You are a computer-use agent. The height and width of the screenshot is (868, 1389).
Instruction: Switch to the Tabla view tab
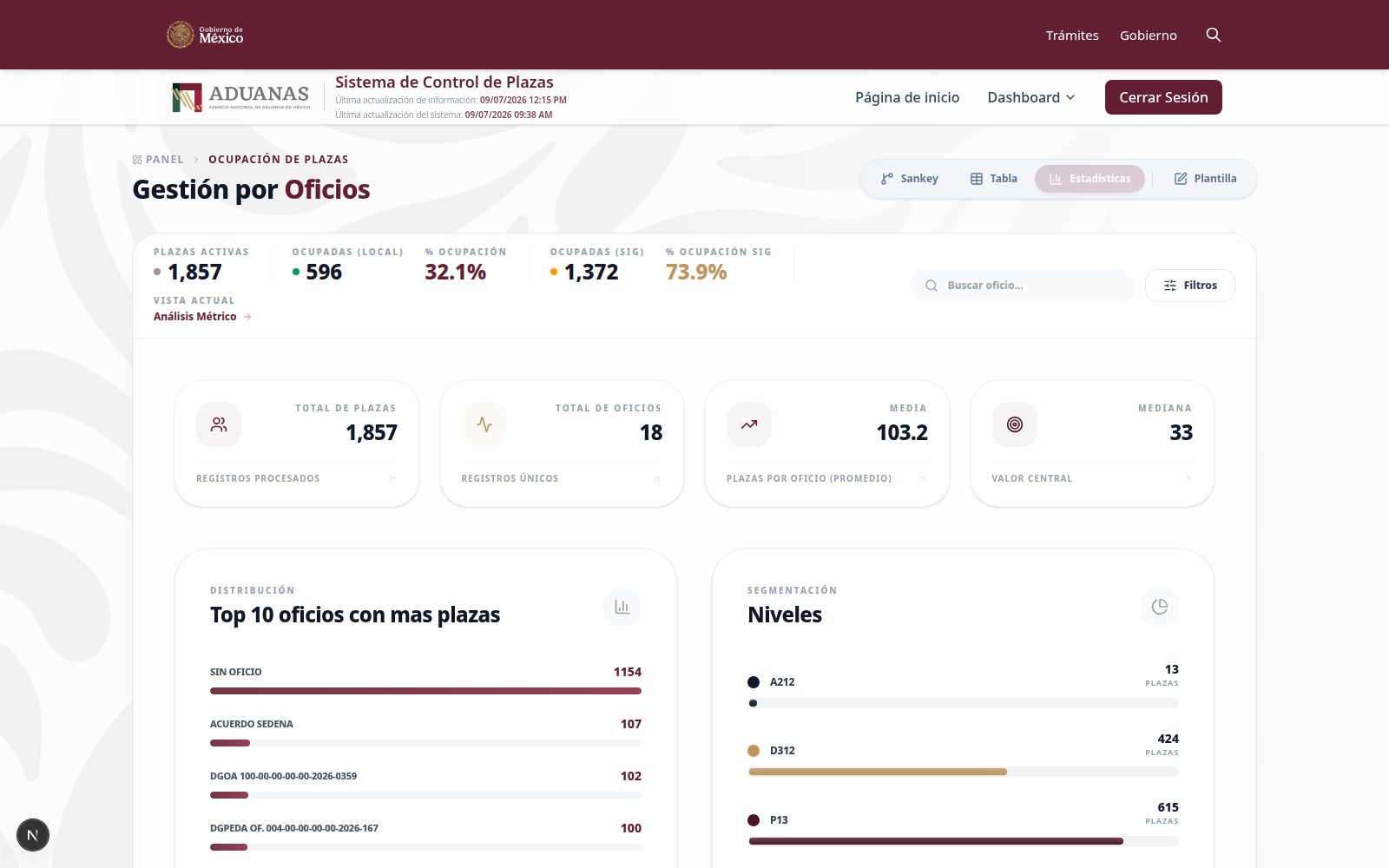pos(994,179)
